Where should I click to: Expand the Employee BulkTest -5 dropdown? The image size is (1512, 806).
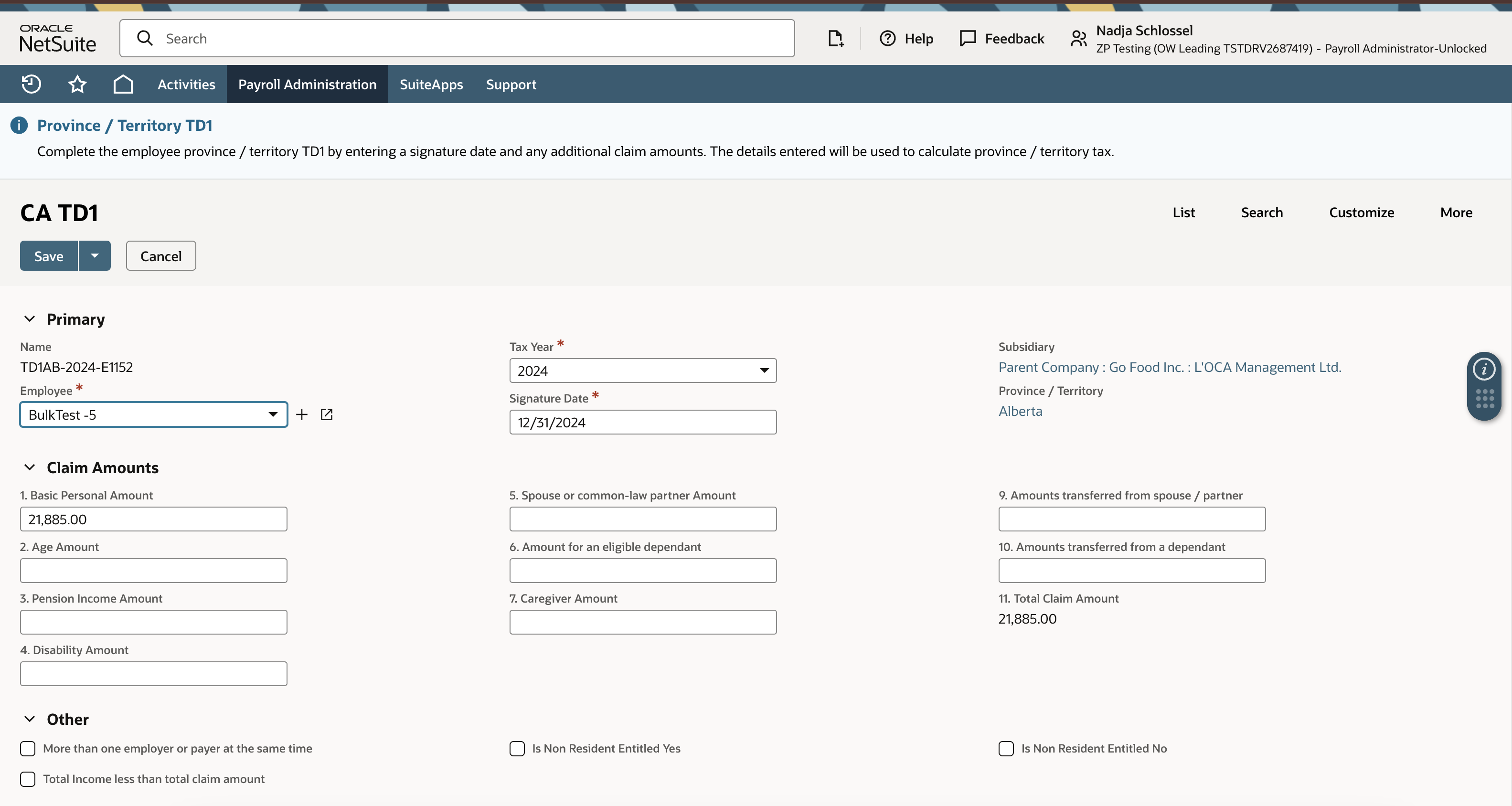(272, 414)
